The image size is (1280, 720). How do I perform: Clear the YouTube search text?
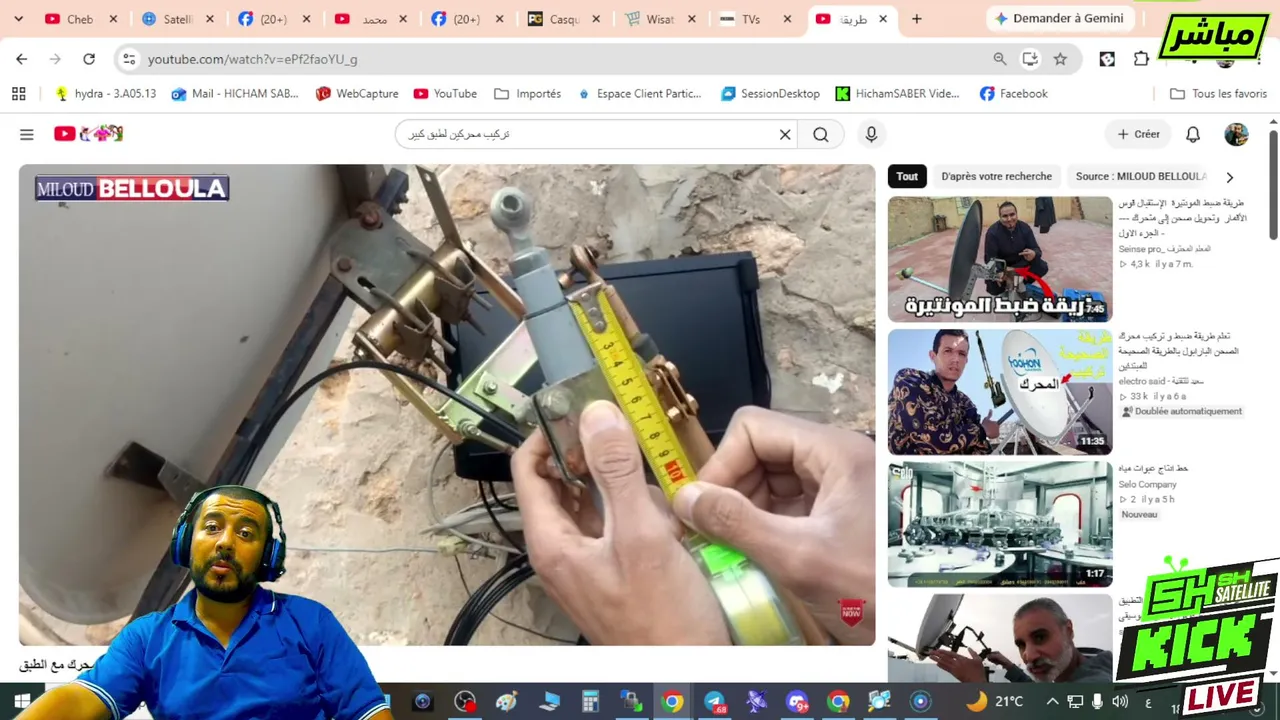point(785,134)
